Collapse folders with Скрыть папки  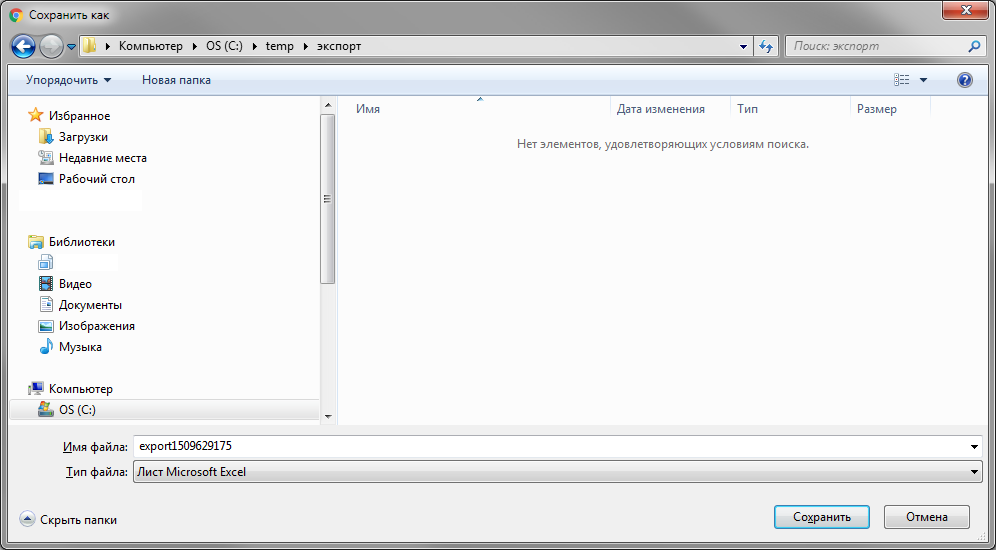tap(69, 520)
